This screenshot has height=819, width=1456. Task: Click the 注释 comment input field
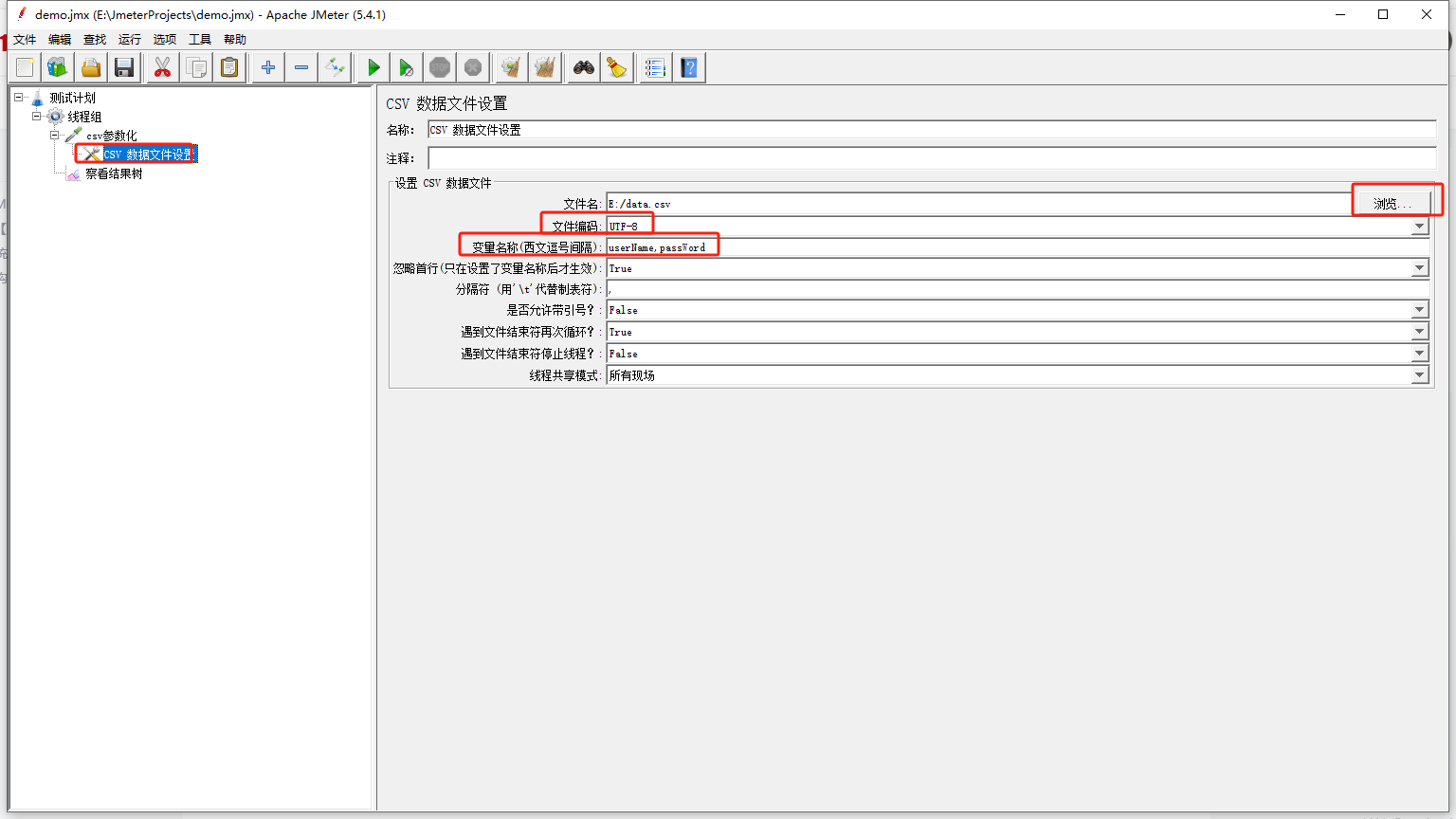(x=932, y=158)
